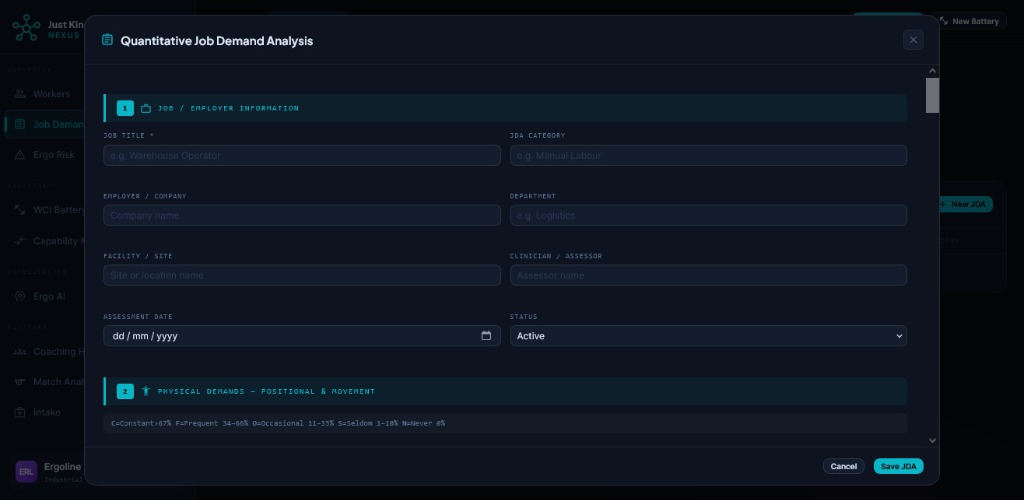
Task: Click the Workers icon in the sidebar
Action: pyautogui.click(x=20, y=94)
